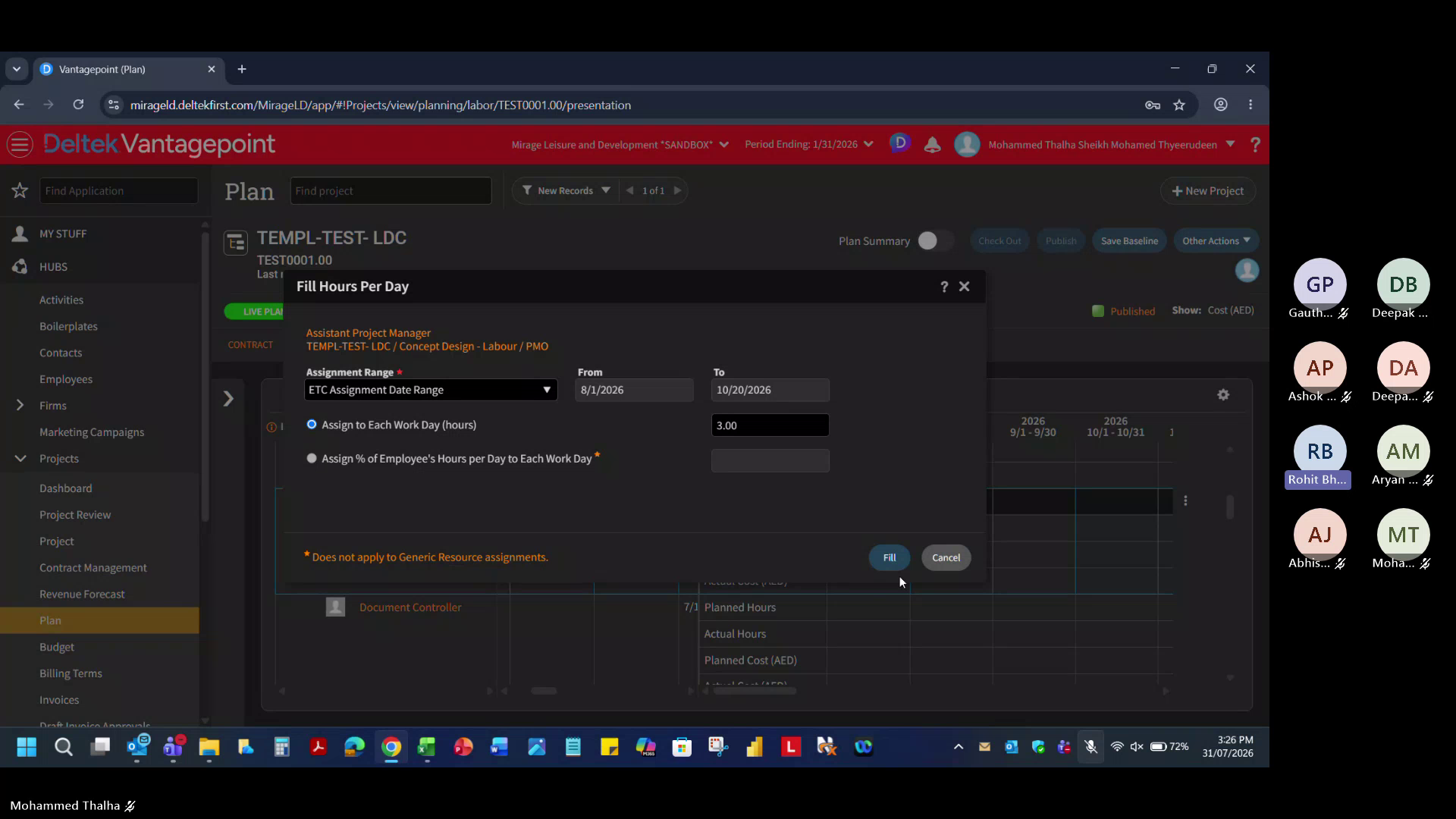
Task: Select Assign % of Employee's Hours radio
Action: point(312,458)
